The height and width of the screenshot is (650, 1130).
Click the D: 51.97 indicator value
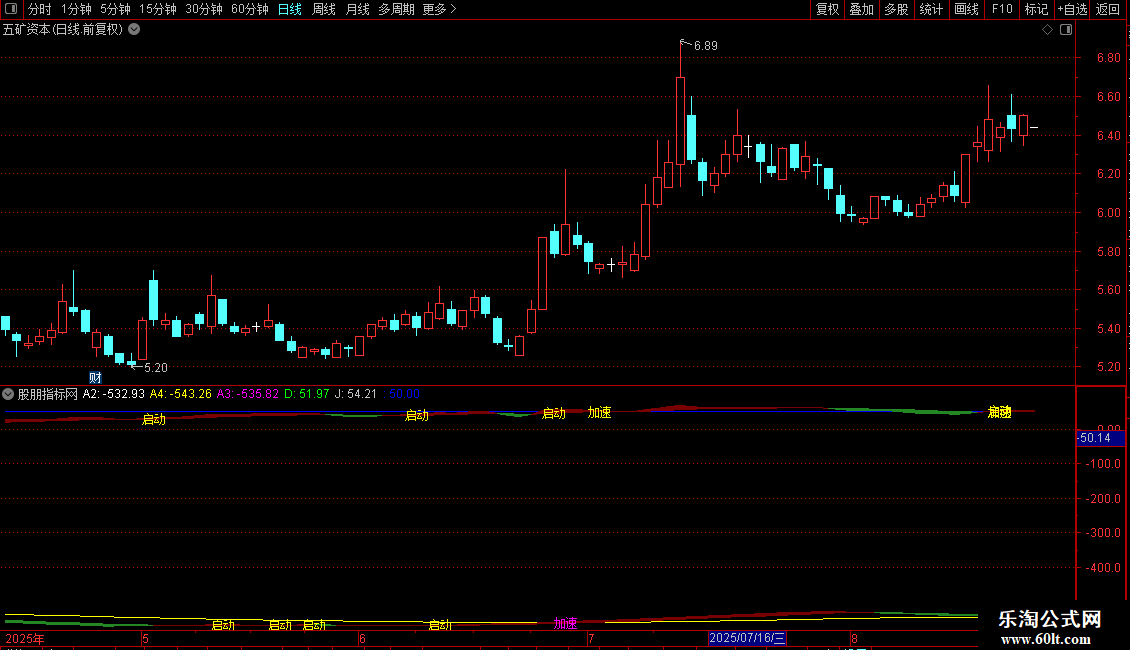click(306, 394)
